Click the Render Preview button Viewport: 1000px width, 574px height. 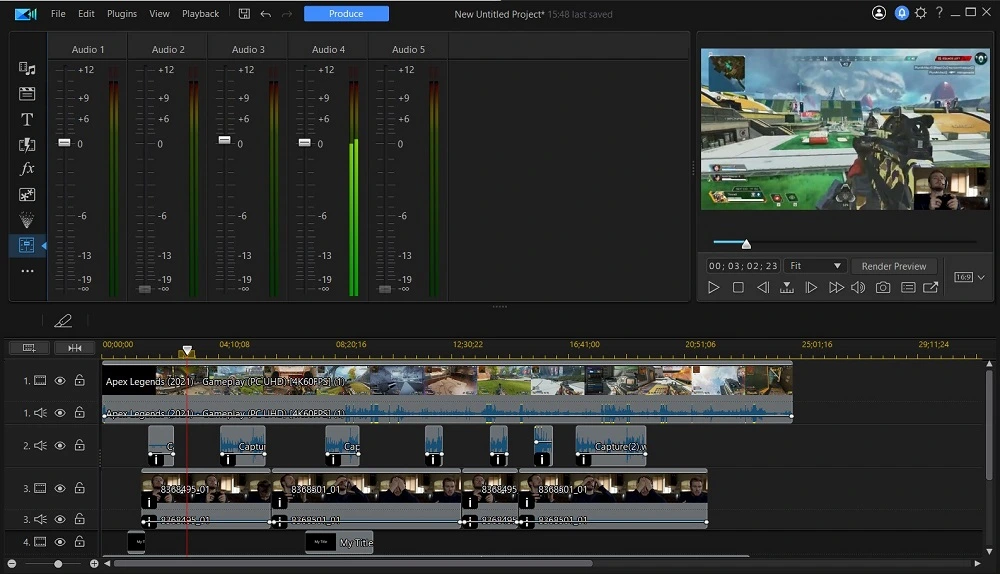point(894,266)
